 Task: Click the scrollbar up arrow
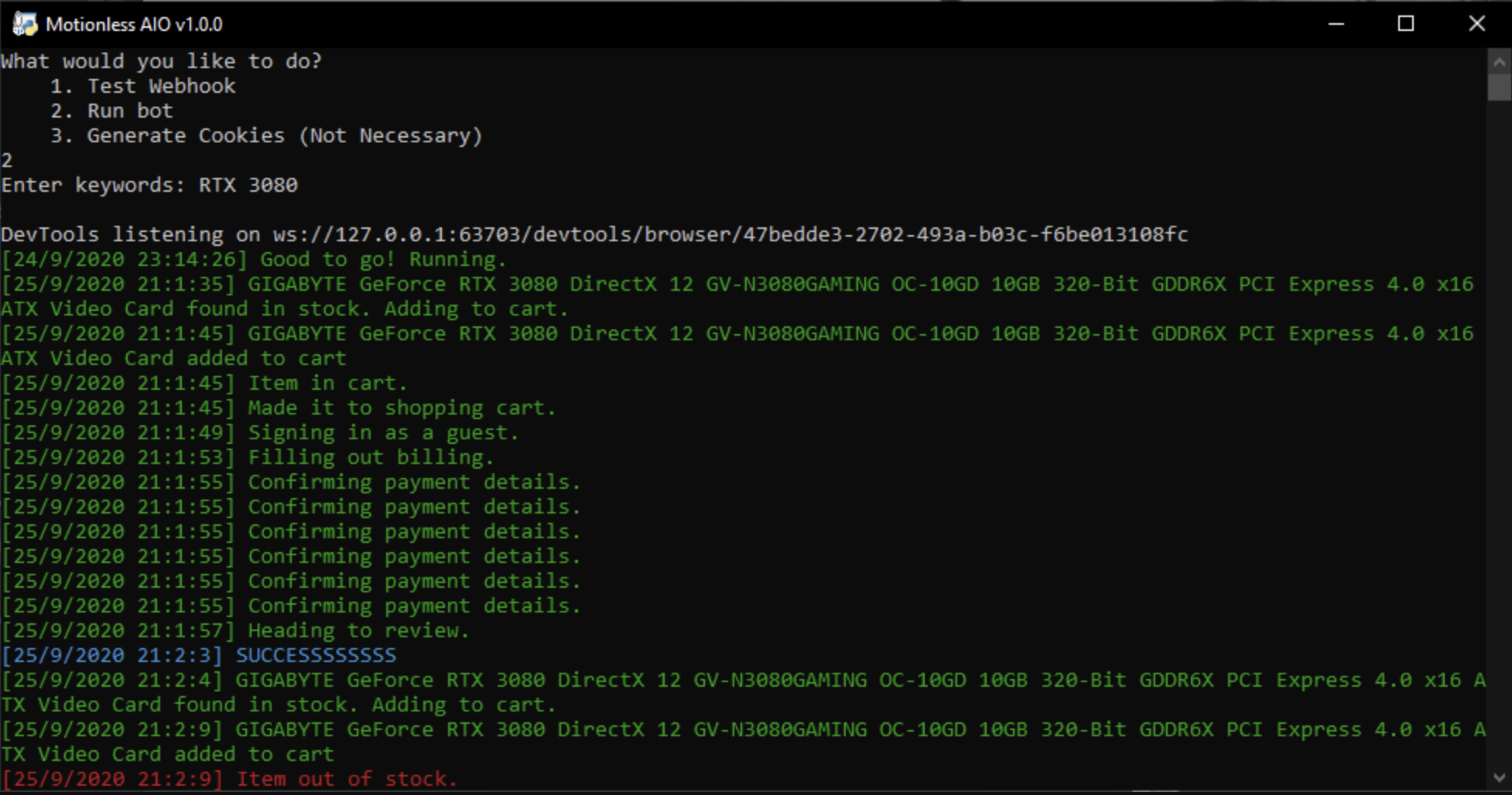(1499, 62)
